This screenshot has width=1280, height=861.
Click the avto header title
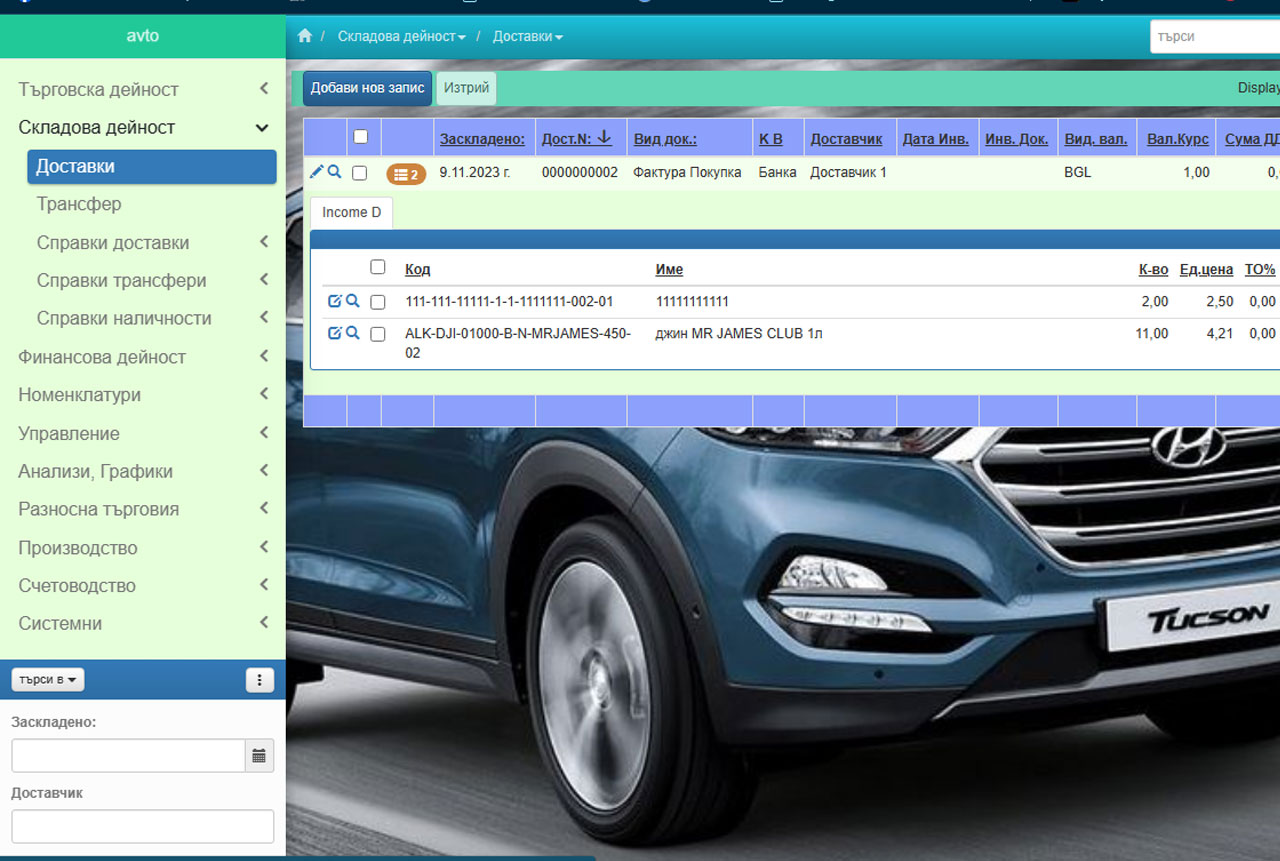(x=142, y=36)
